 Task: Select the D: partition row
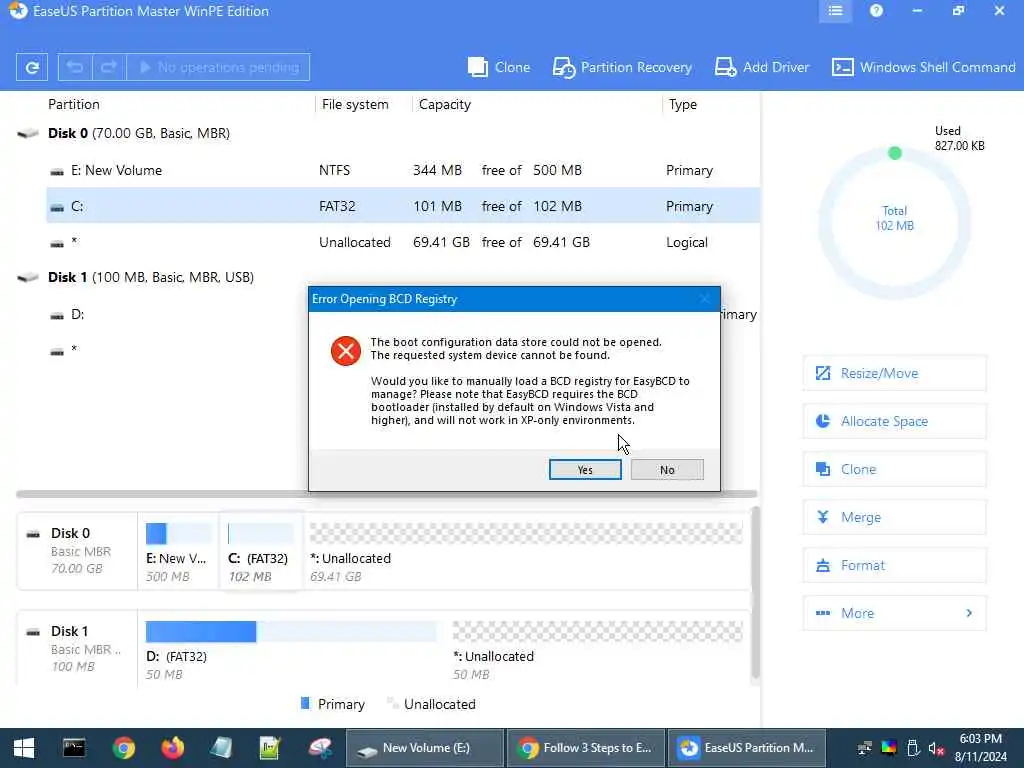click(x=176, y=314)
